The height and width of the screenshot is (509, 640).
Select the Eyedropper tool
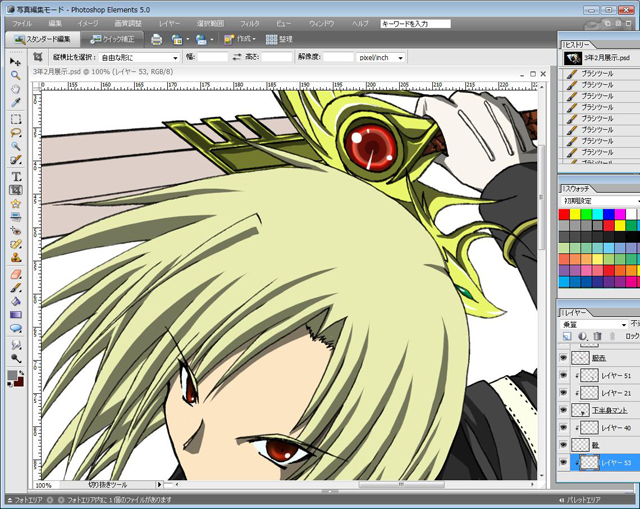(x=15, y=102)
